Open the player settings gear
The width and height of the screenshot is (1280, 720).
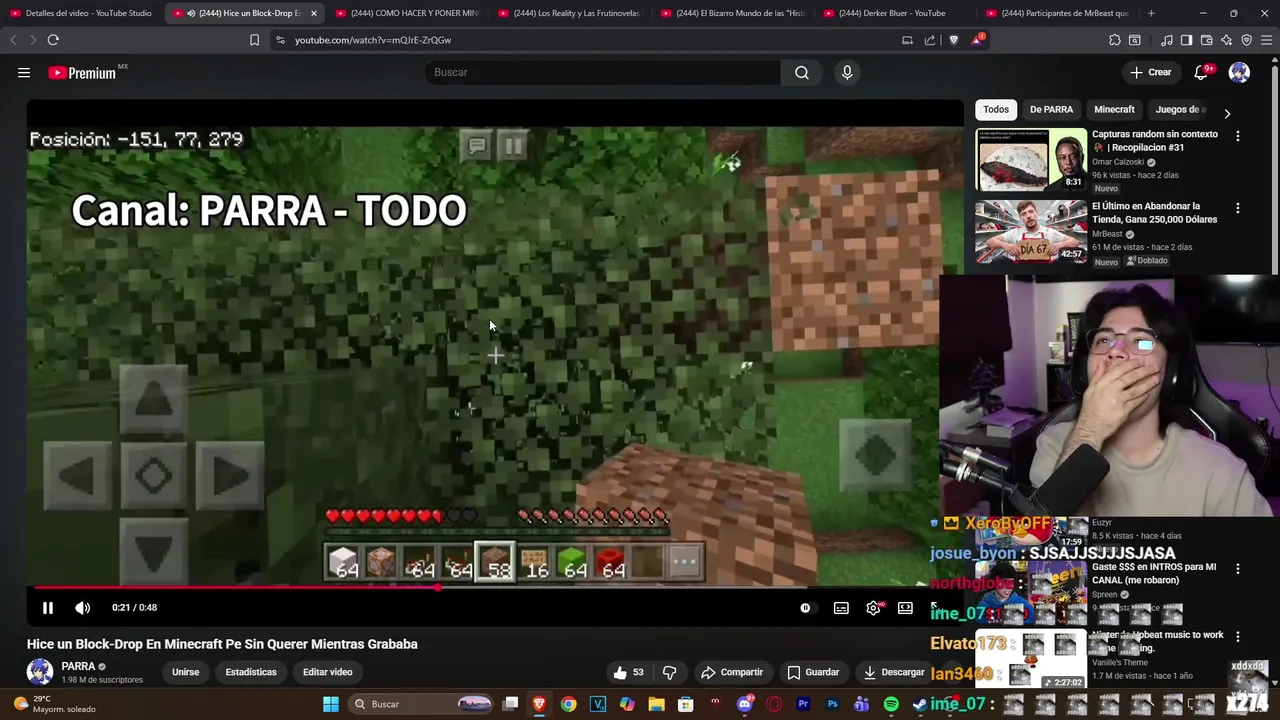pos(873,607)
